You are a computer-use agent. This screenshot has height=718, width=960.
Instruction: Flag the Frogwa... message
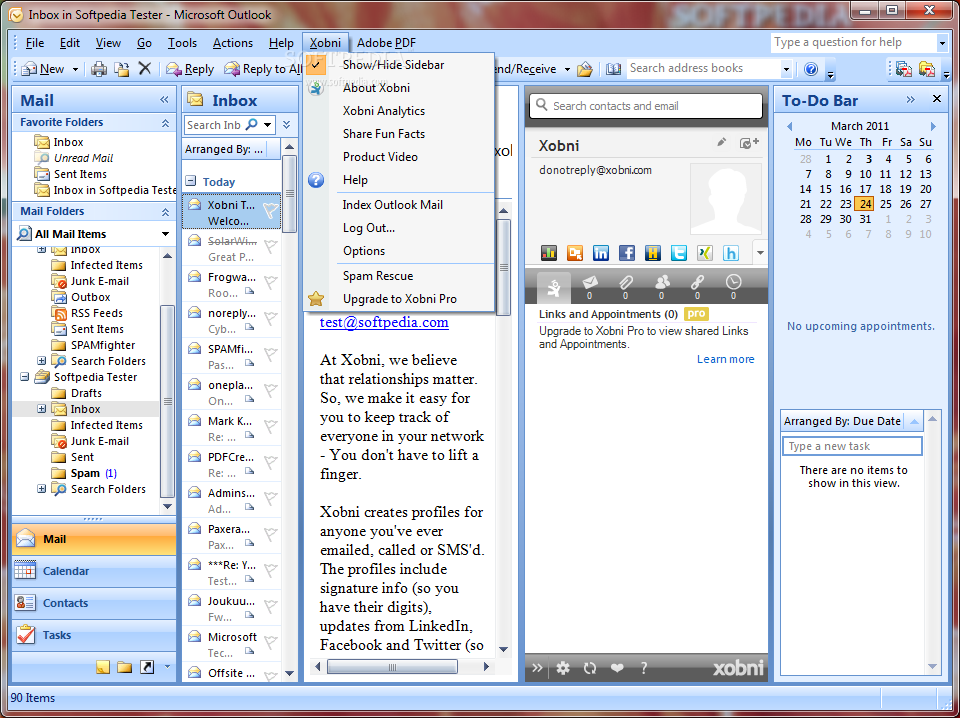[270, 283]
